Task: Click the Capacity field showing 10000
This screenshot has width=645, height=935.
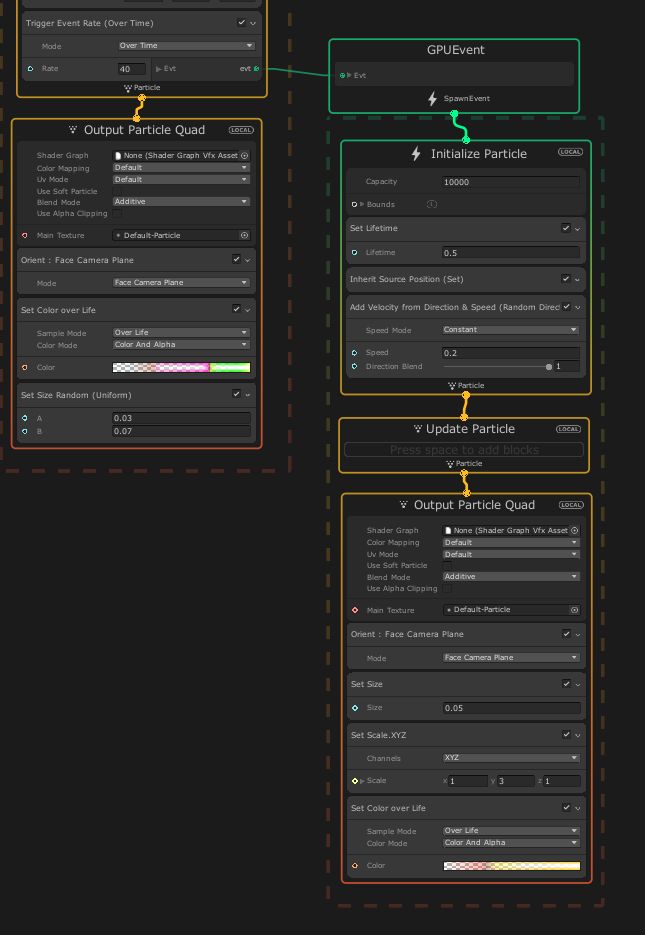Action: (511, 182)
